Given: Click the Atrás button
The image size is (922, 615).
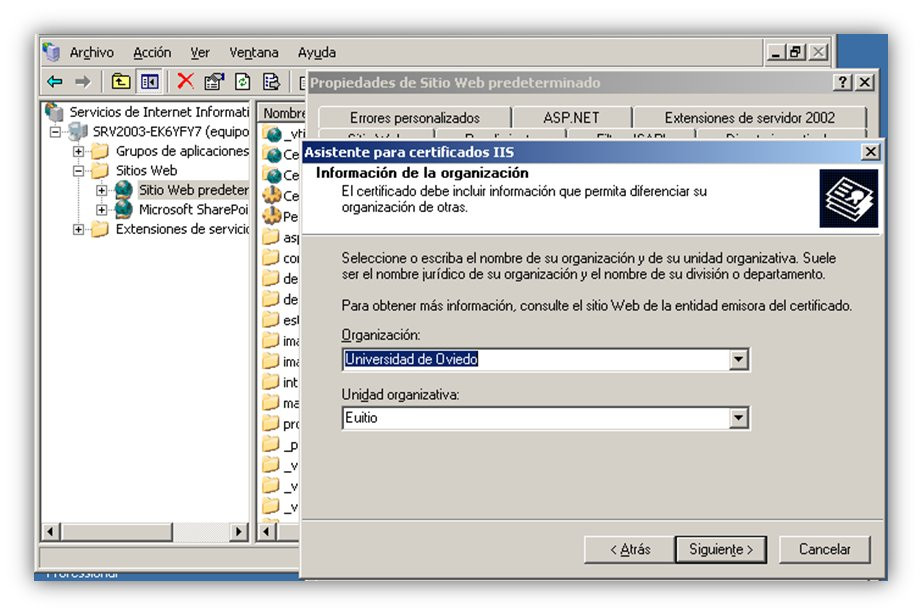Looking at the screenshot, I should (x=630, y=549).
